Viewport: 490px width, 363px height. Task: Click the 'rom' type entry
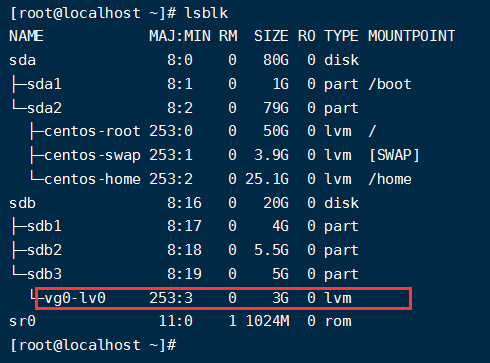pyautogui.click(x=338, y=321)
